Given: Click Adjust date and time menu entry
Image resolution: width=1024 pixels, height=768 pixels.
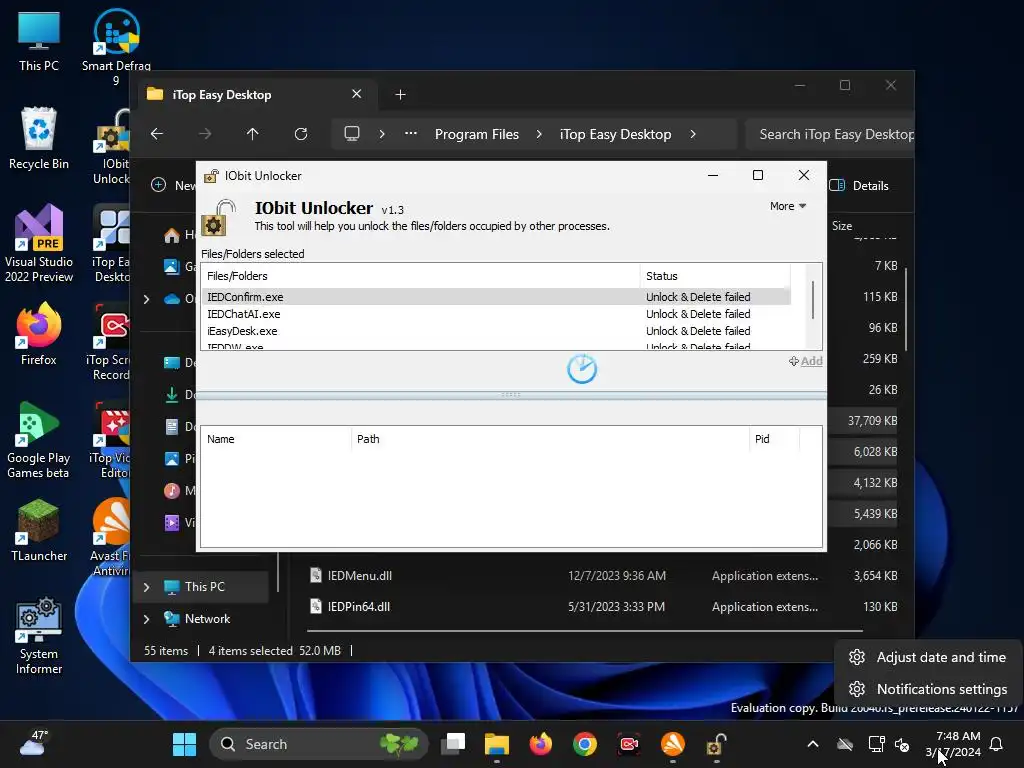Looking at the screenshot, I should [929, 657].
